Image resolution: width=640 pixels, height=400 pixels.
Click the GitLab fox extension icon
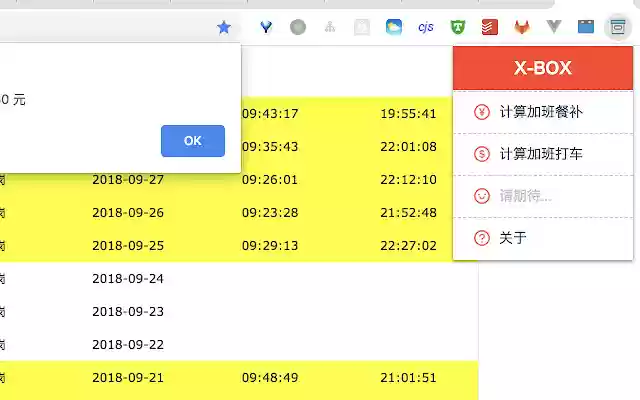[x=522, y=27]
